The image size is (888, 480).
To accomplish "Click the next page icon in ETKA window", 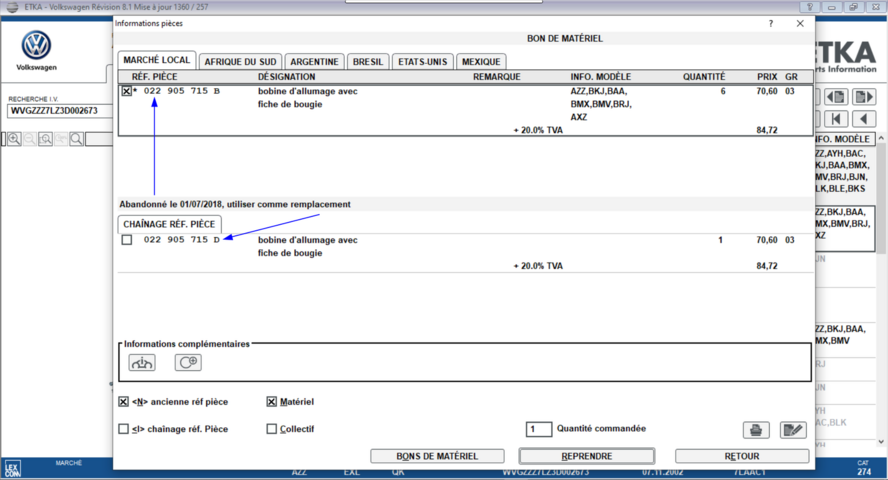I will (864, 97).
